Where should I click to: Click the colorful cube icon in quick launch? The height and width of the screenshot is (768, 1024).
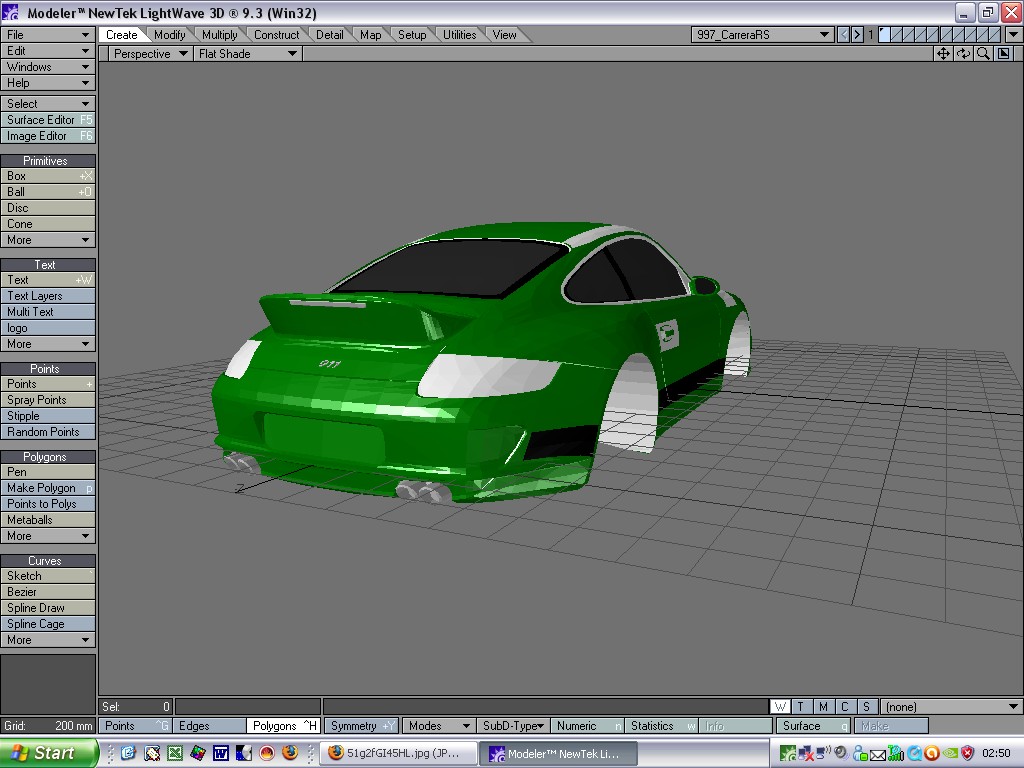197,753
